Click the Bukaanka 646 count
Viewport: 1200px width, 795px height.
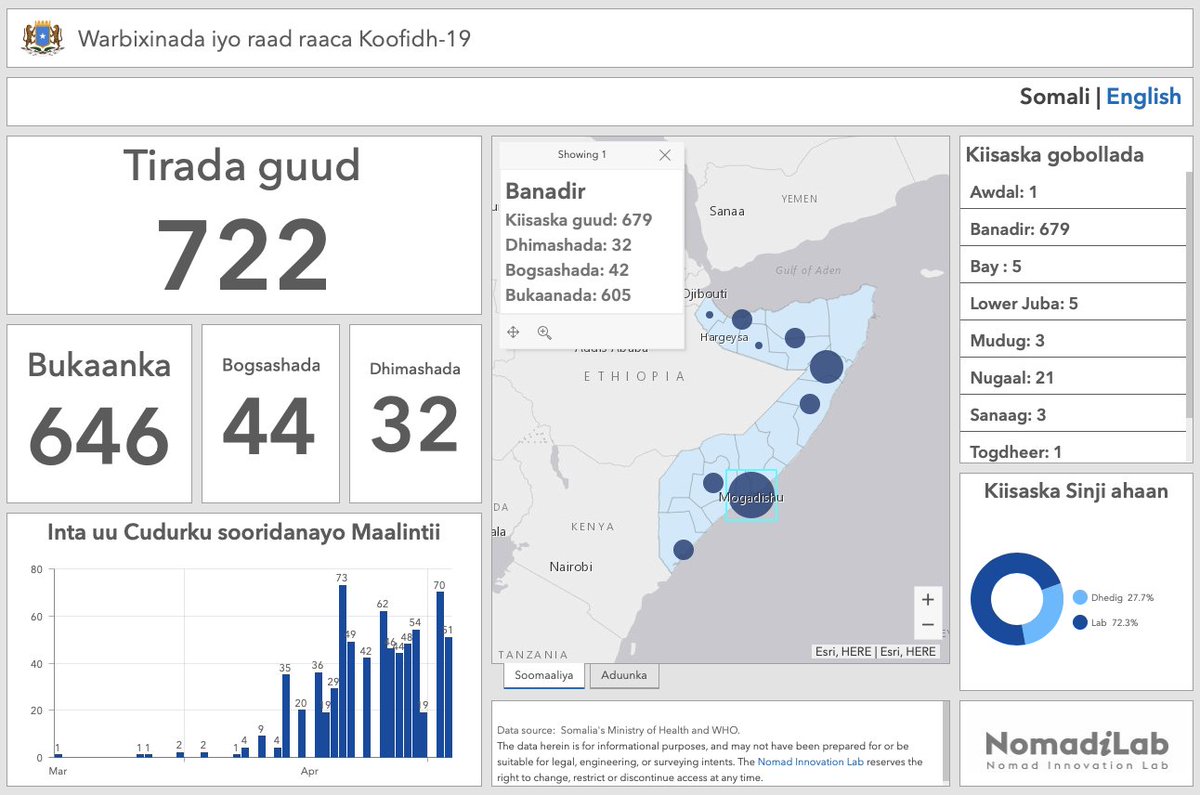[99, 435]
